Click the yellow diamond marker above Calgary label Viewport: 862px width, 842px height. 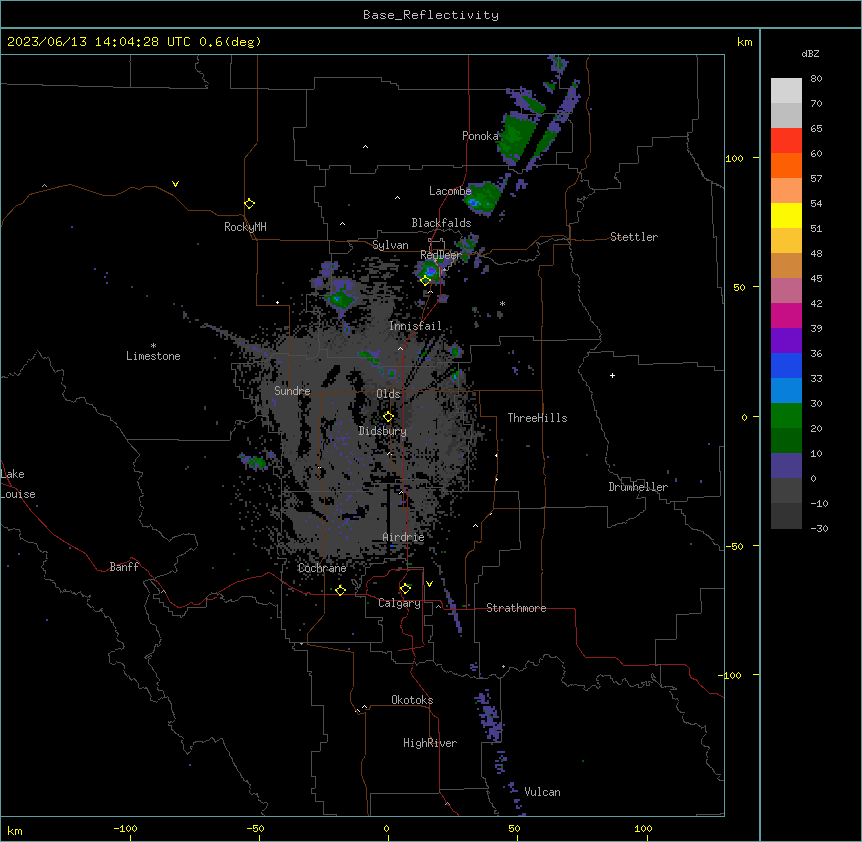point(405,589)
